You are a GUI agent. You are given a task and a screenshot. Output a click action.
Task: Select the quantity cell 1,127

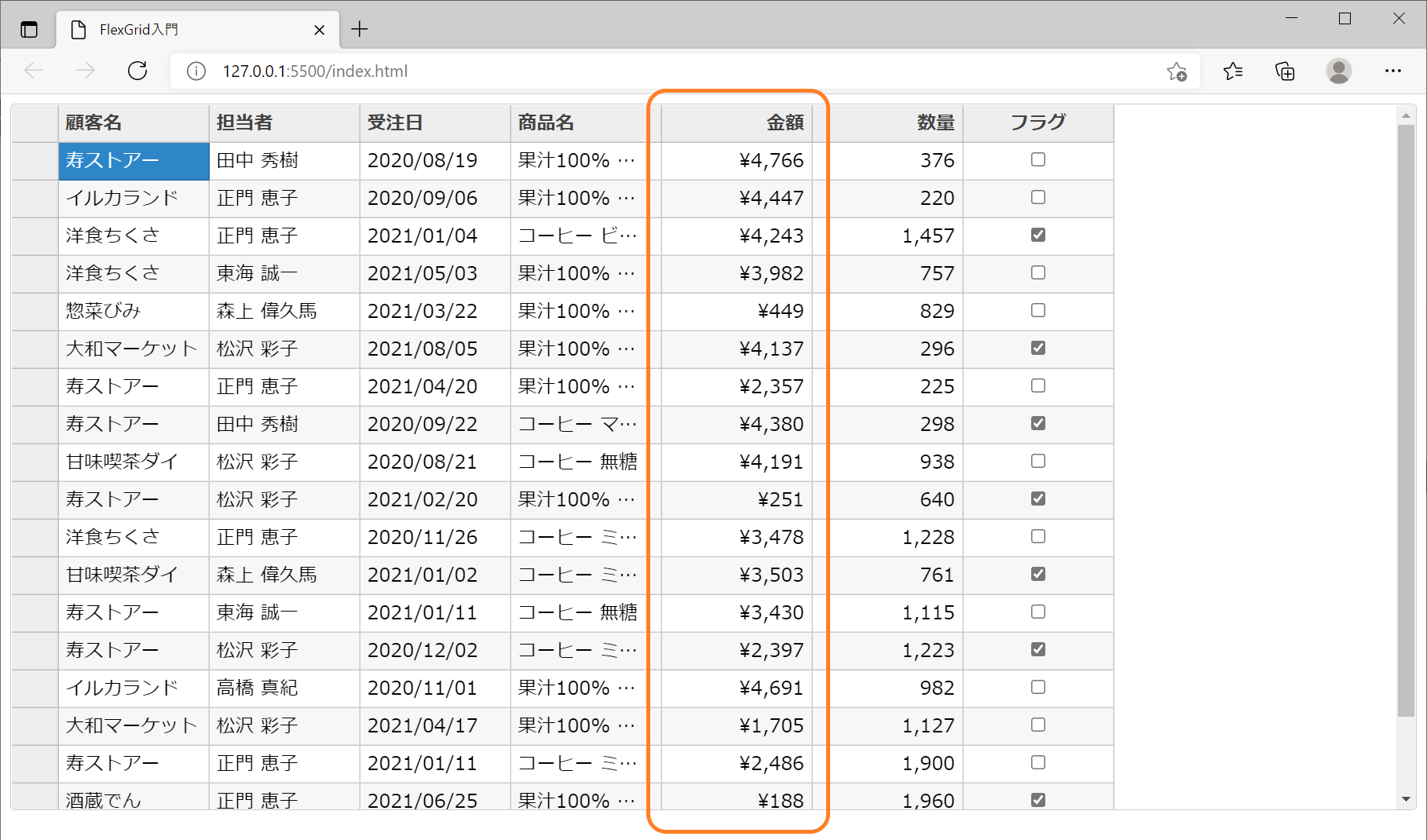pos(887,726)
